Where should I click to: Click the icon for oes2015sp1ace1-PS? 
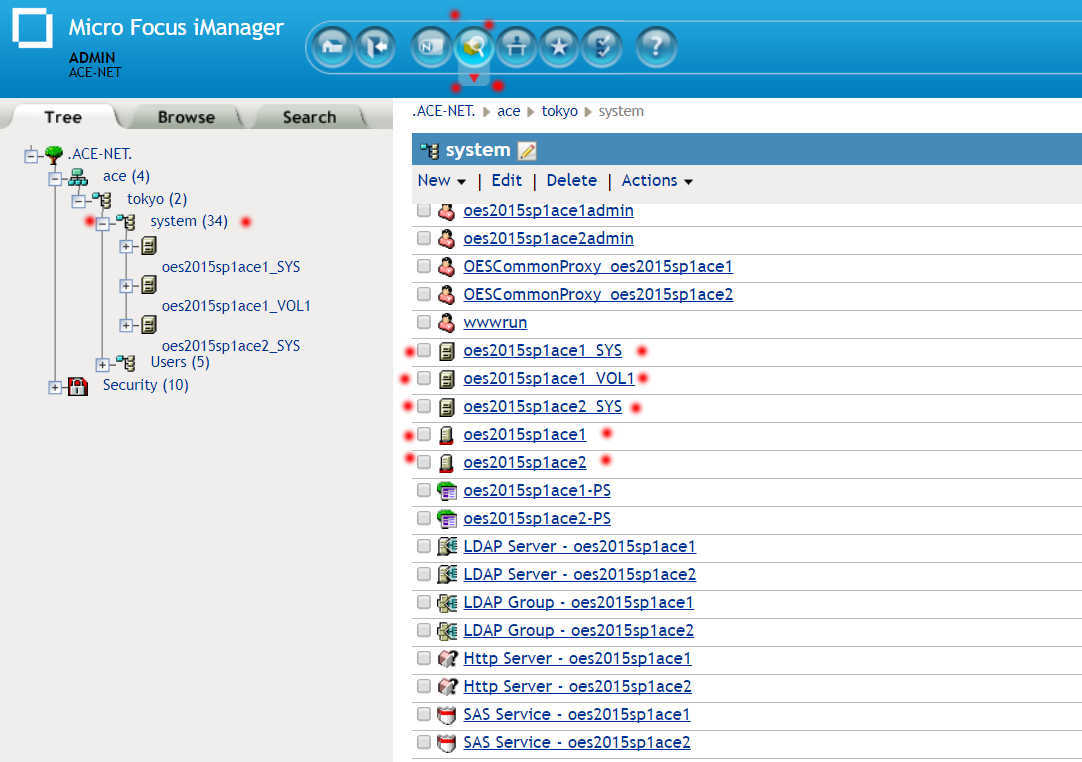(447, 491)
